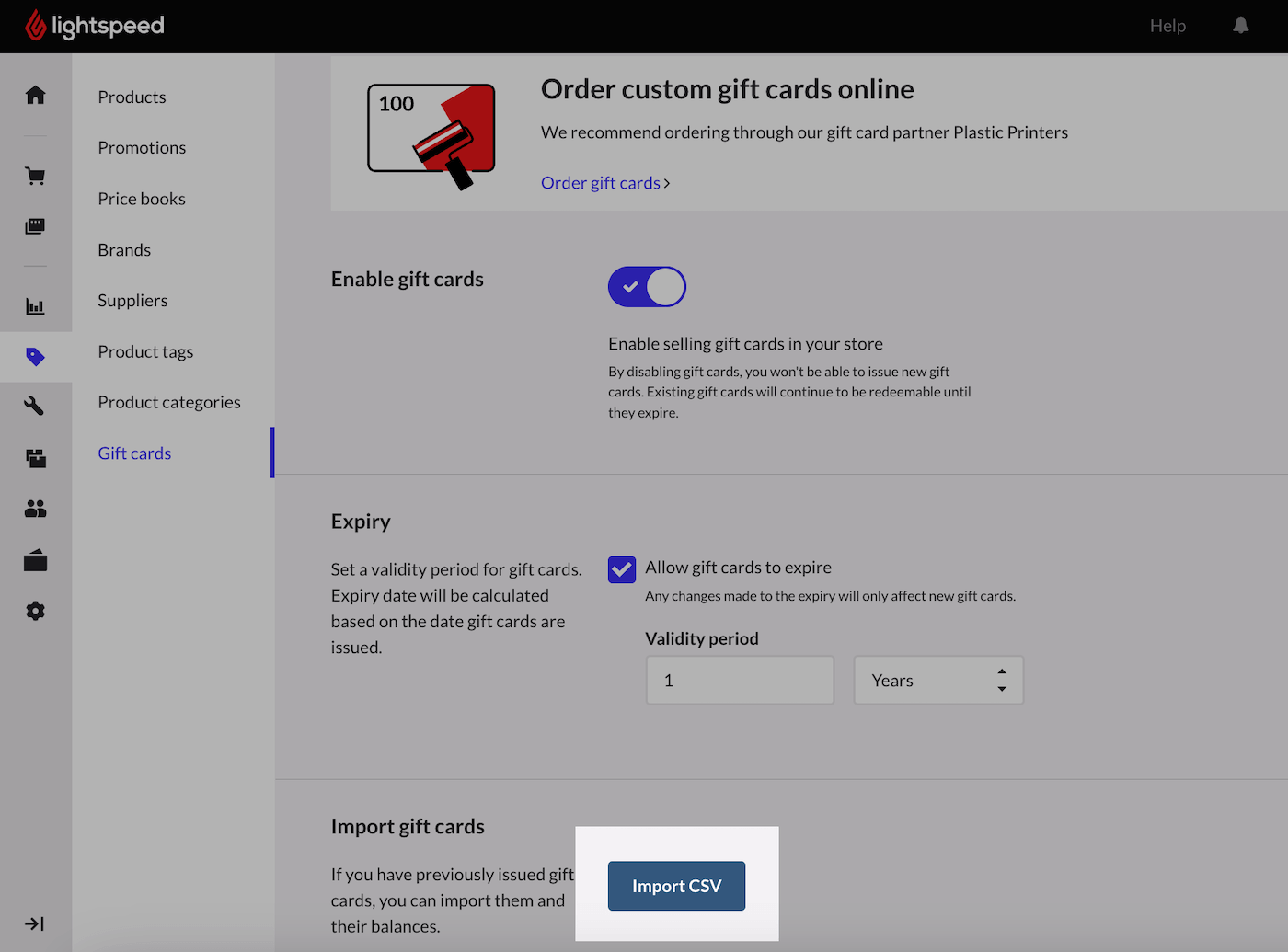Expand the sidebar with arrow icon

(35, 923)
